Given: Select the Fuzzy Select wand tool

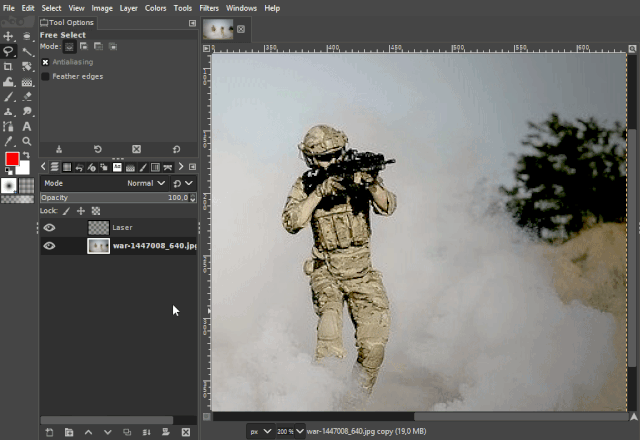Looking at the screenshot, I should (x=27, y=51).
